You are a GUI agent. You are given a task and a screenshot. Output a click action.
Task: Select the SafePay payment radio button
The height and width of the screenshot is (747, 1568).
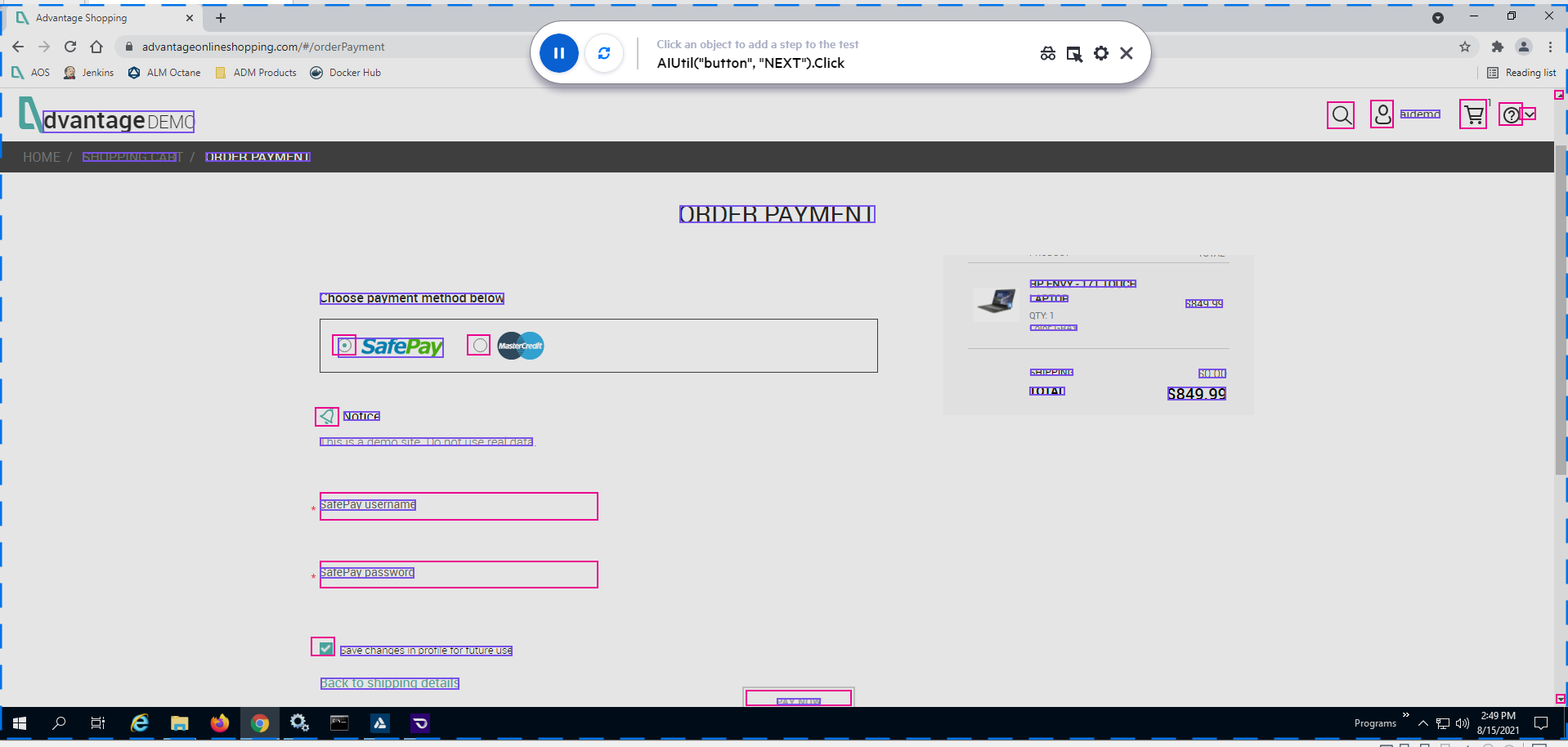point(345,346)
